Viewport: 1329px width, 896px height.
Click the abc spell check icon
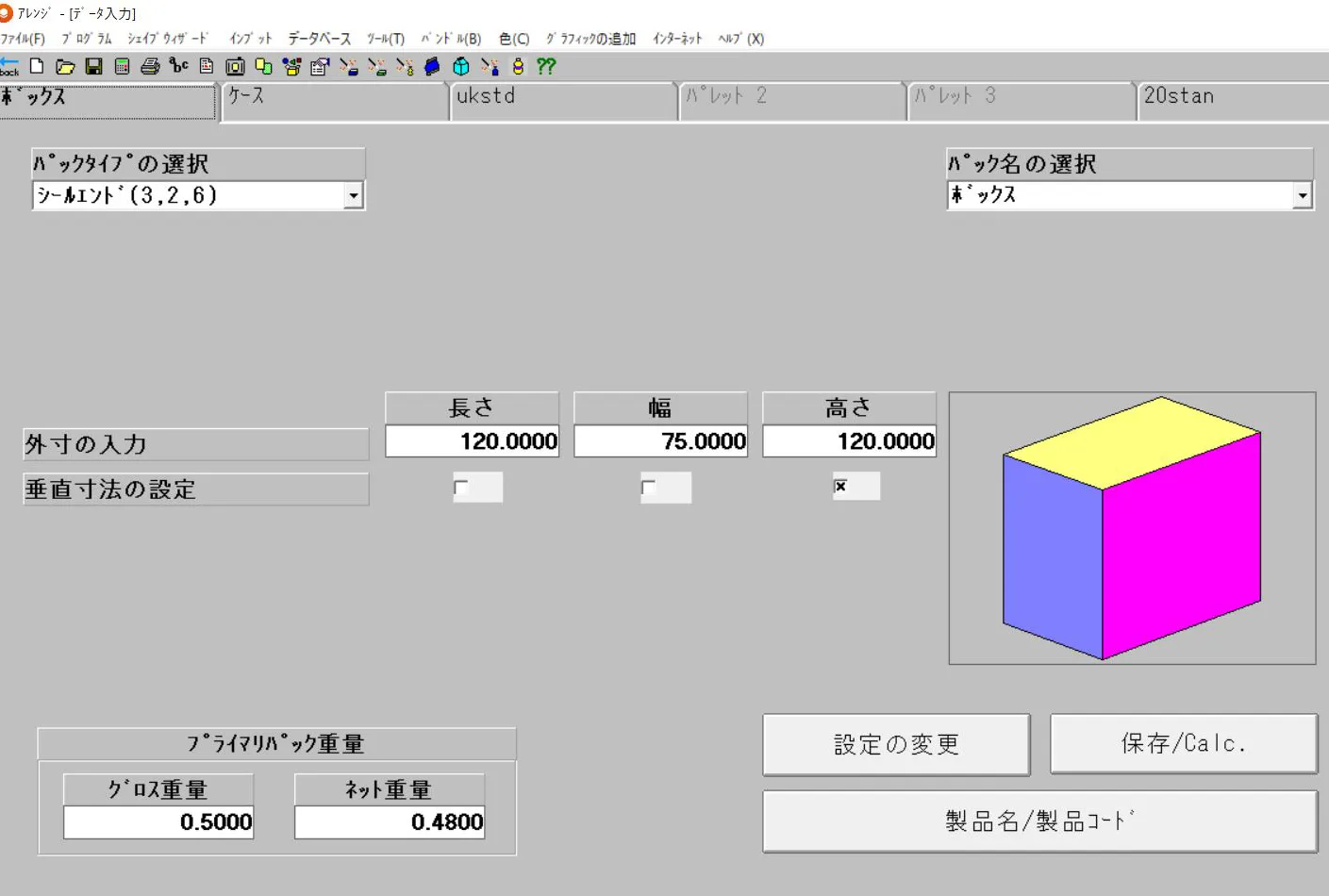(x=176, y=66)
